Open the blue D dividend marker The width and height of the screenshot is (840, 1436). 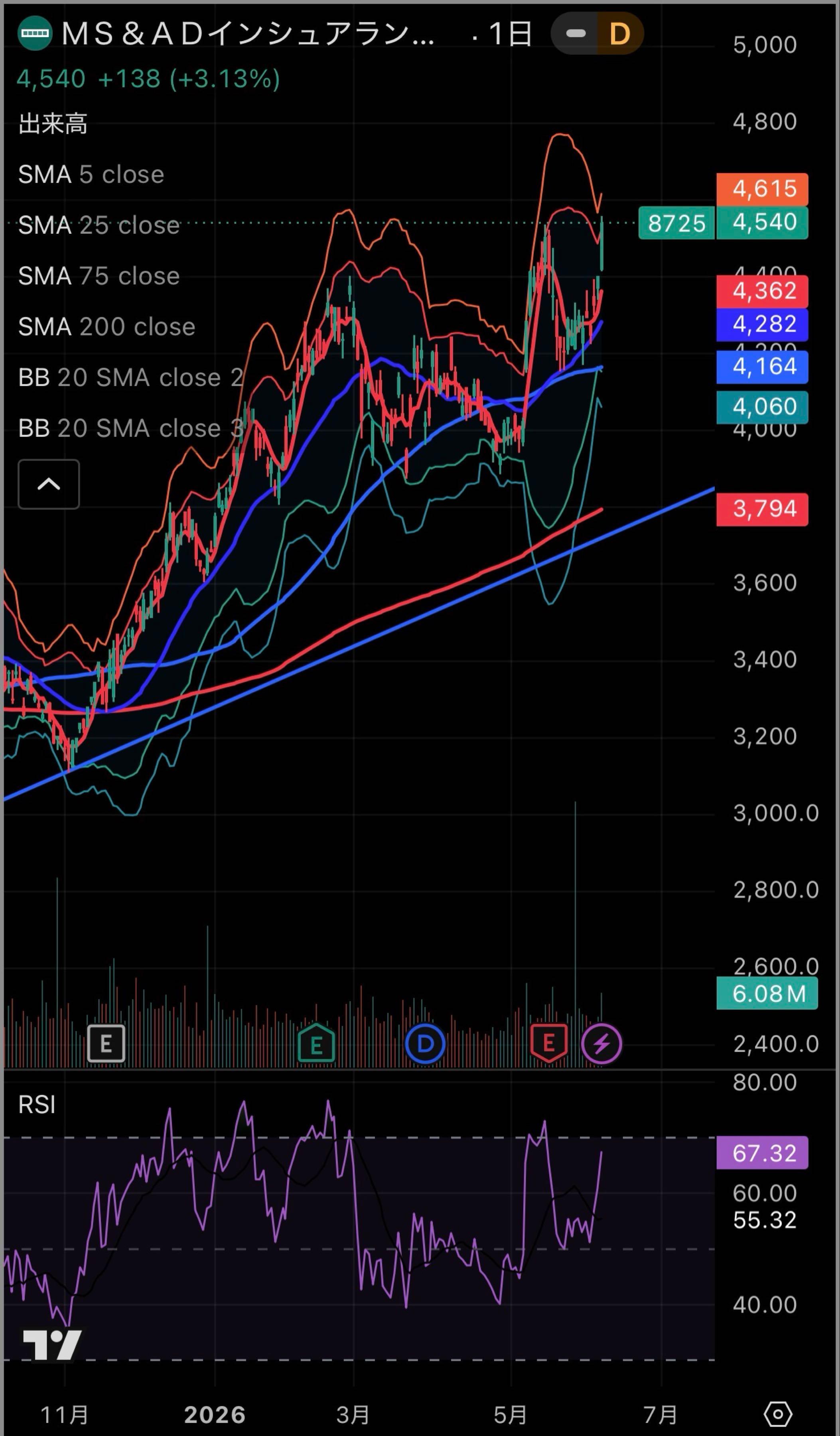point(425,1044)
